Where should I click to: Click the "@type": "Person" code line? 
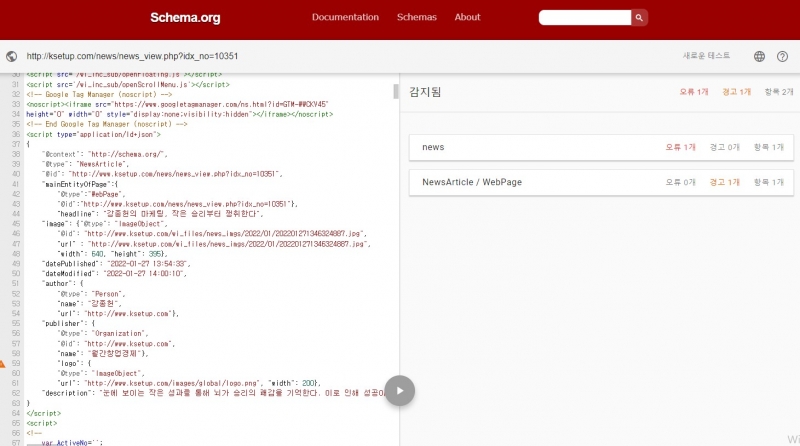91,294
